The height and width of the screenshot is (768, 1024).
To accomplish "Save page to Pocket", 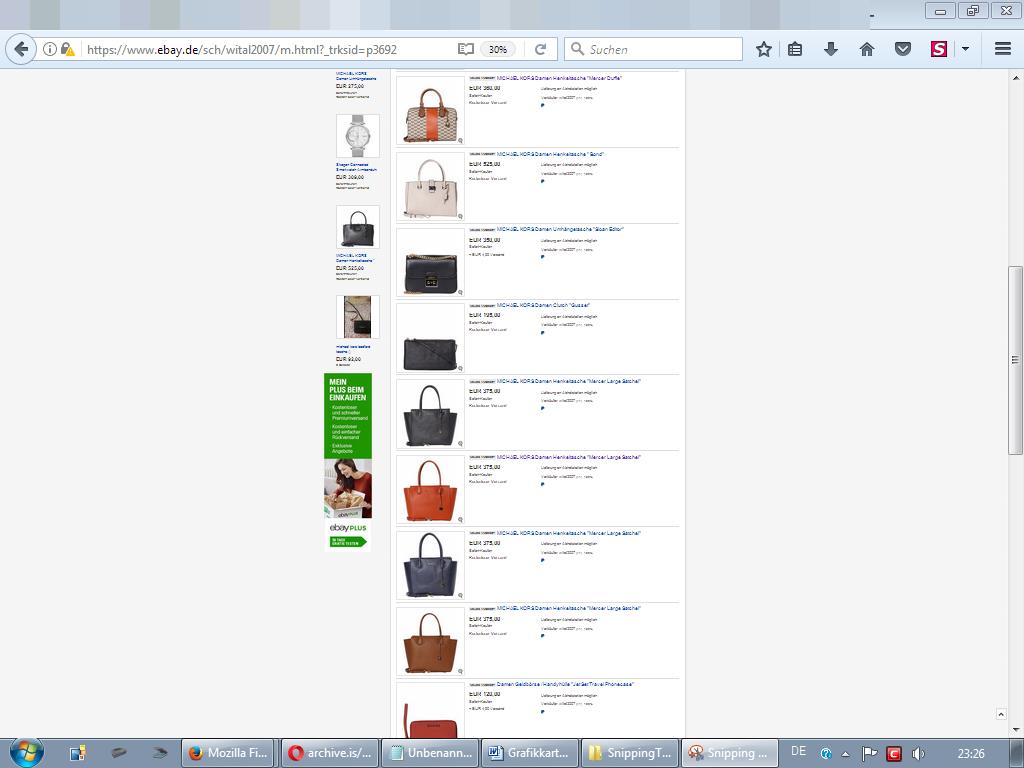I will [x=903, y=49].
